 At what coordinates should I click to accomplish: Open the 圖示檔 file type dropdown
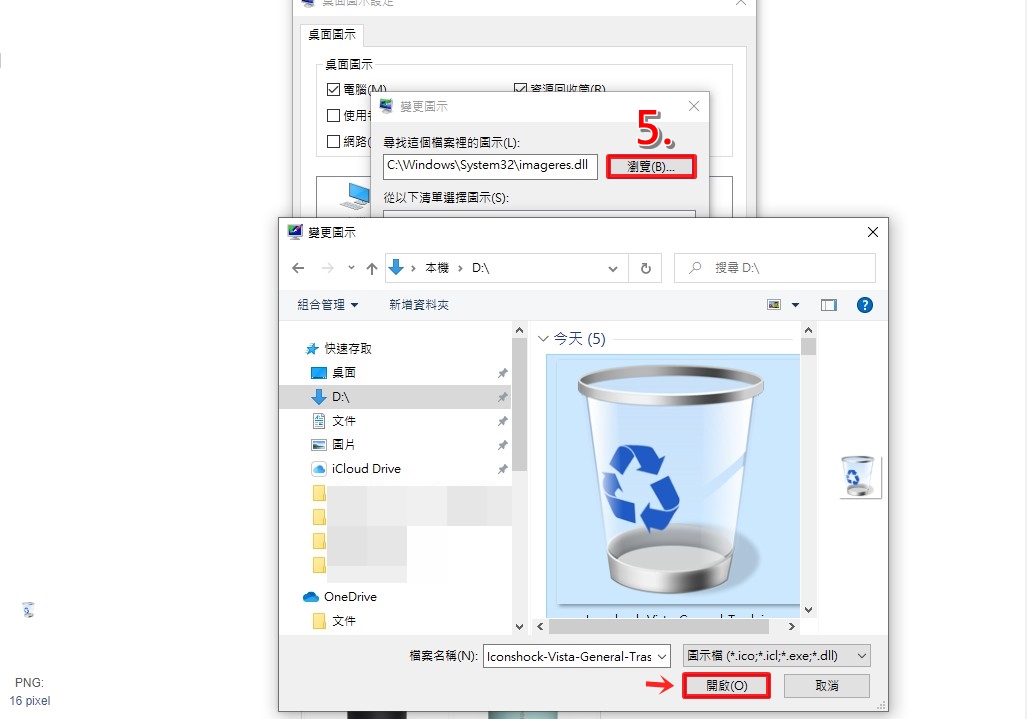click(x=776, y=655)
